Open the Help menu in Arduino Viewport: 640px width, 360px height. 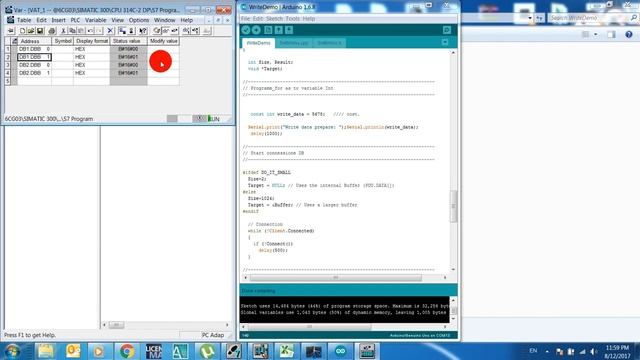click(x=309, y=19)
